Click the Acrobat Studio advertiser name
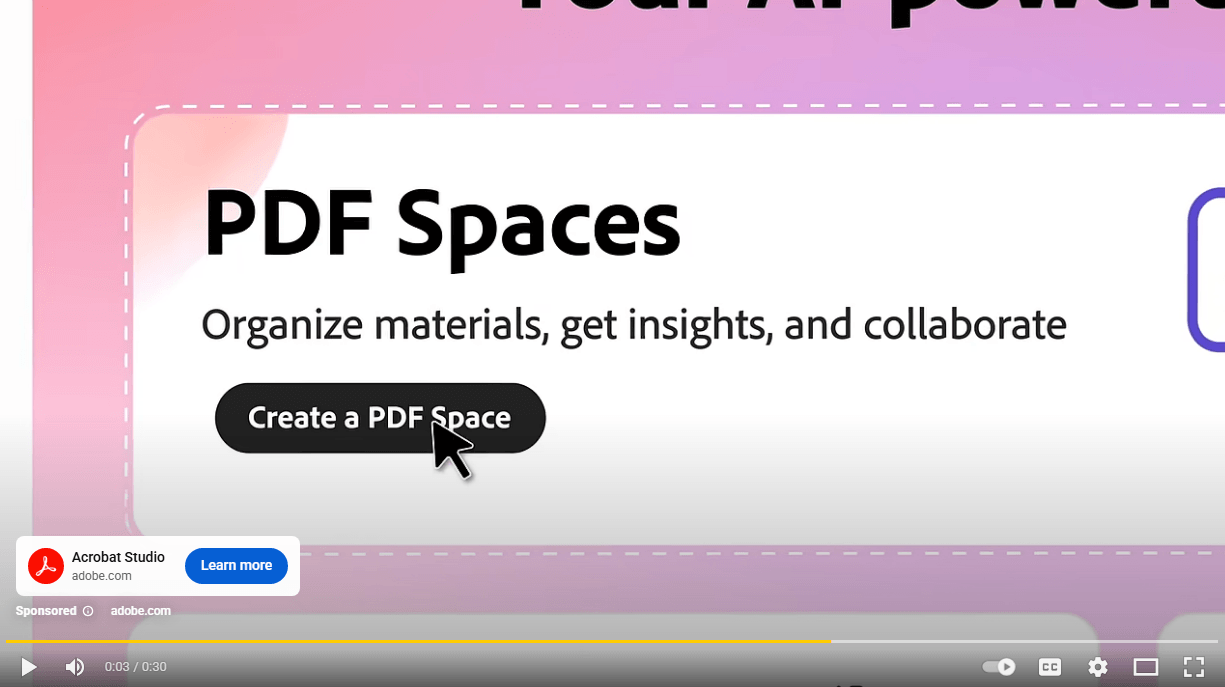This screenshot has height=687, width=1225. pos(118,557)
